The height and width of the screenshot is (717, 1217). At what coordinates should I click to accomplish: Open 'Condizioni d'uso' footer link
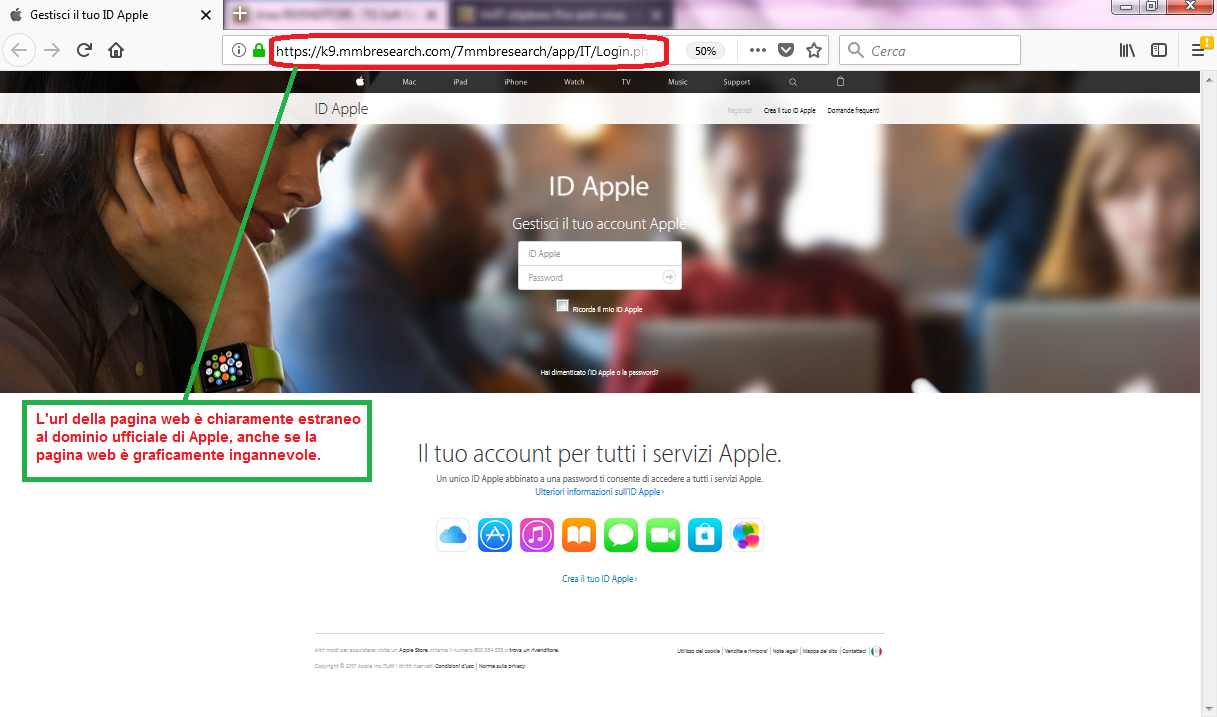(x=455, y=665)
